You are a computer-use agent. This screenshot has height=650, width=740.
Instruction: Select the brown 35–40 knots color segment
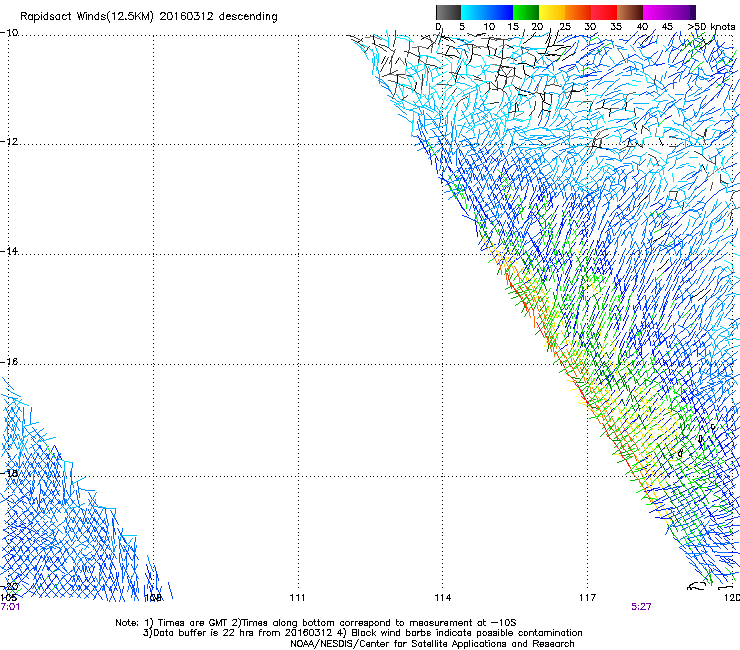click(630, 12)
